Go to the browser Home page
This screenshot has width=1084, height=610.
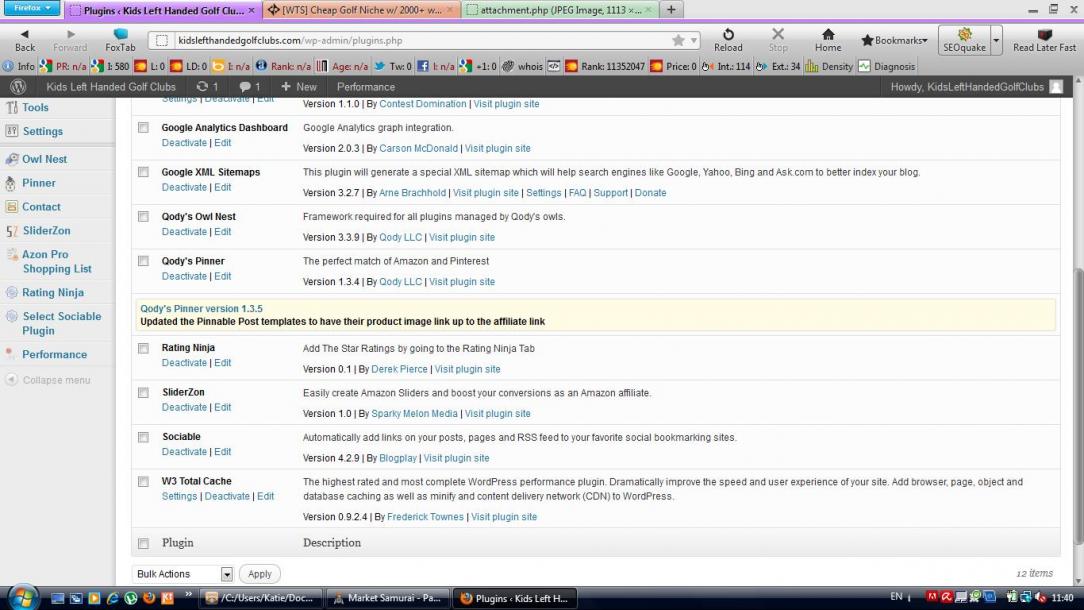pyautogui.click(x=828, y=40)
